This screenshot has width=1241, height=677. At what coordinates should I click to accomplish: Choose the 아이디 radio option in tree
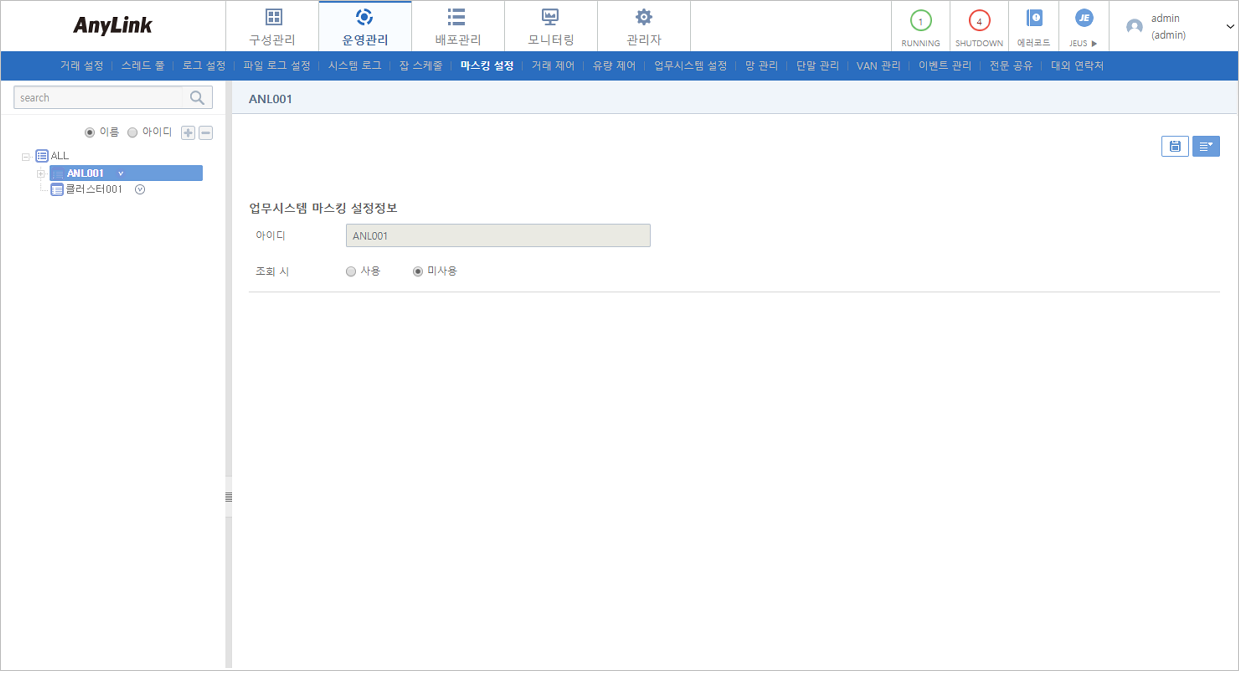pyautogui.click(x=133, y=132)
